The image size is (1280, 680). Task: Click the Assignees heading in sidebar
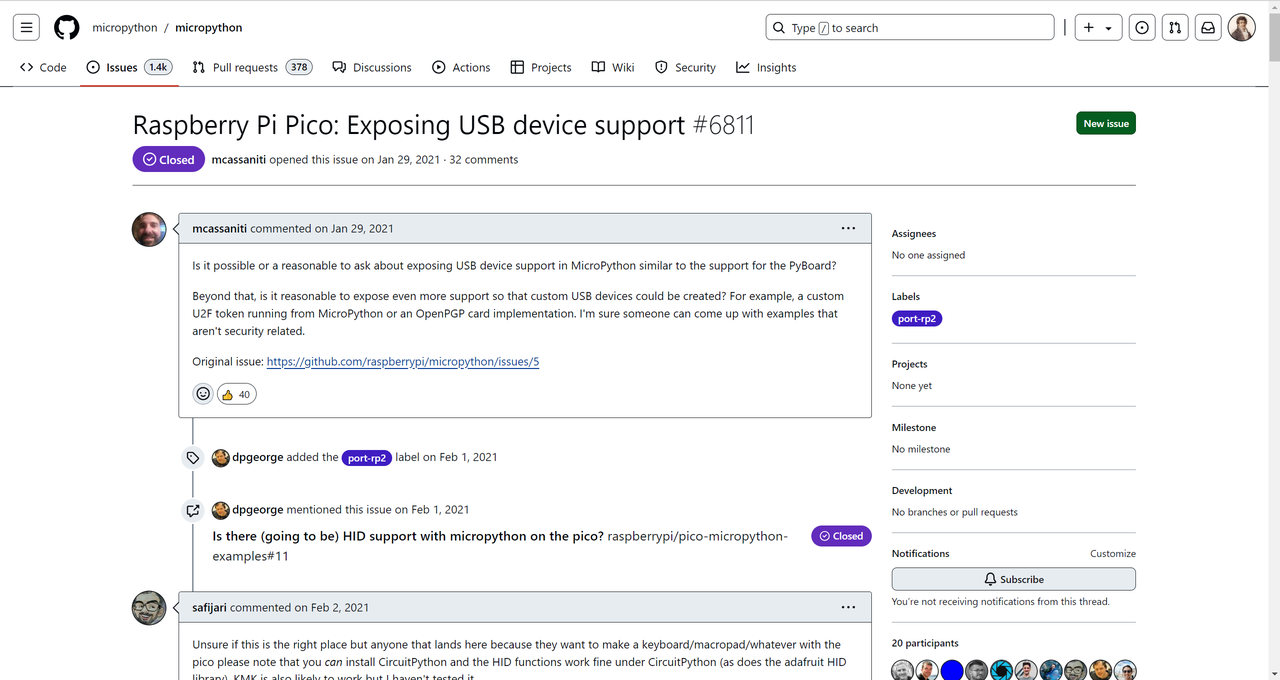point(914,233)
